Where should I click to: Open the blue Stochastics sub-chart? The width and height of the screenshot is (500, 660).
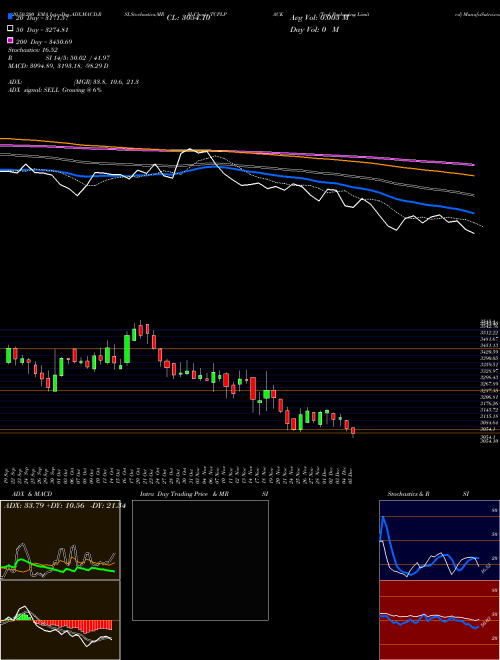click(439, 540)
